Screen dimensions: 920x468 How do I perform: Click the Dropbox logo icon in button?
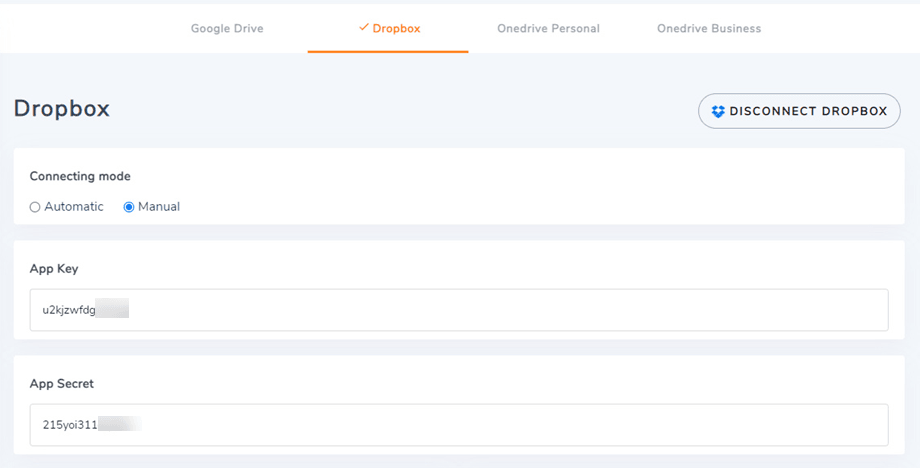[x=718, y=111]
